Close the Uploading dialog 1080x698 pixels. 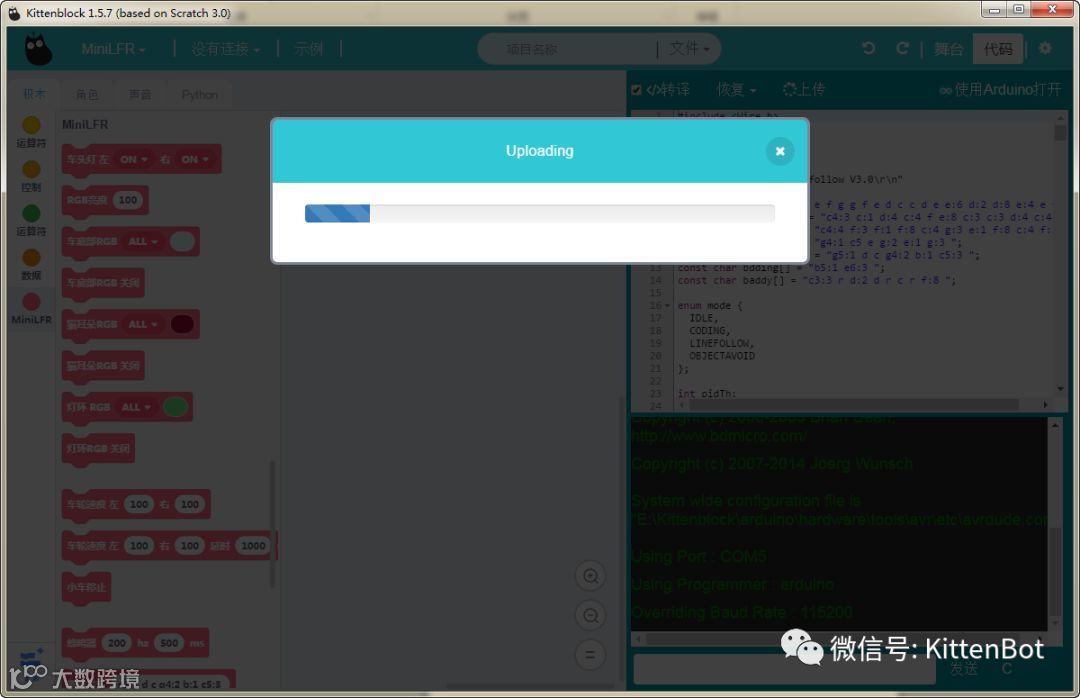[x=780, y=151]
